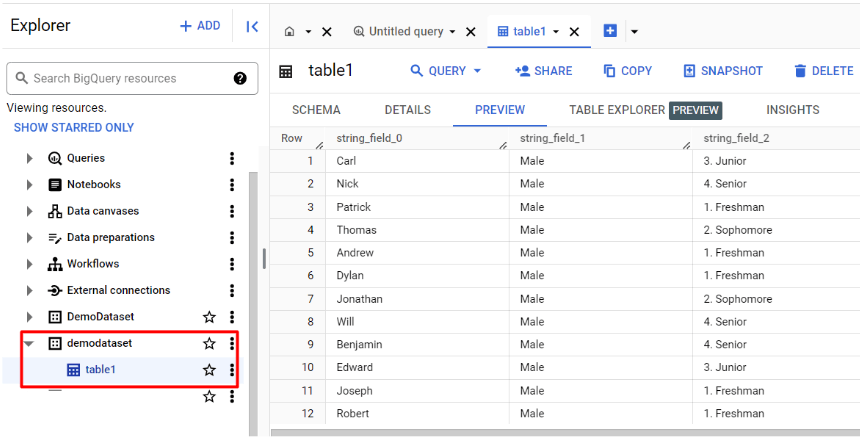
Task: Expand the Data preparations node
Action: click(30, 238)
